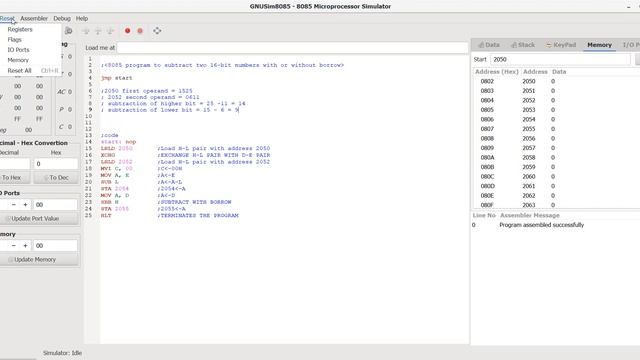Click the Address column header
The width and height of the screenshot is (640, 360).
point(535,72)
